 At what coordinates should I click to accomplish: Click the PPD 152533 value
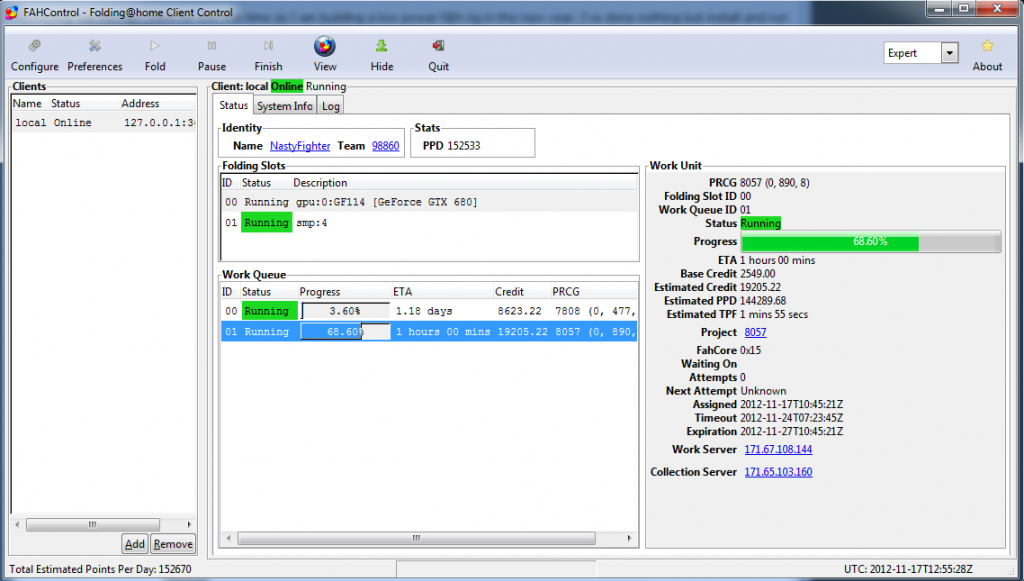[x=464, y=146]
